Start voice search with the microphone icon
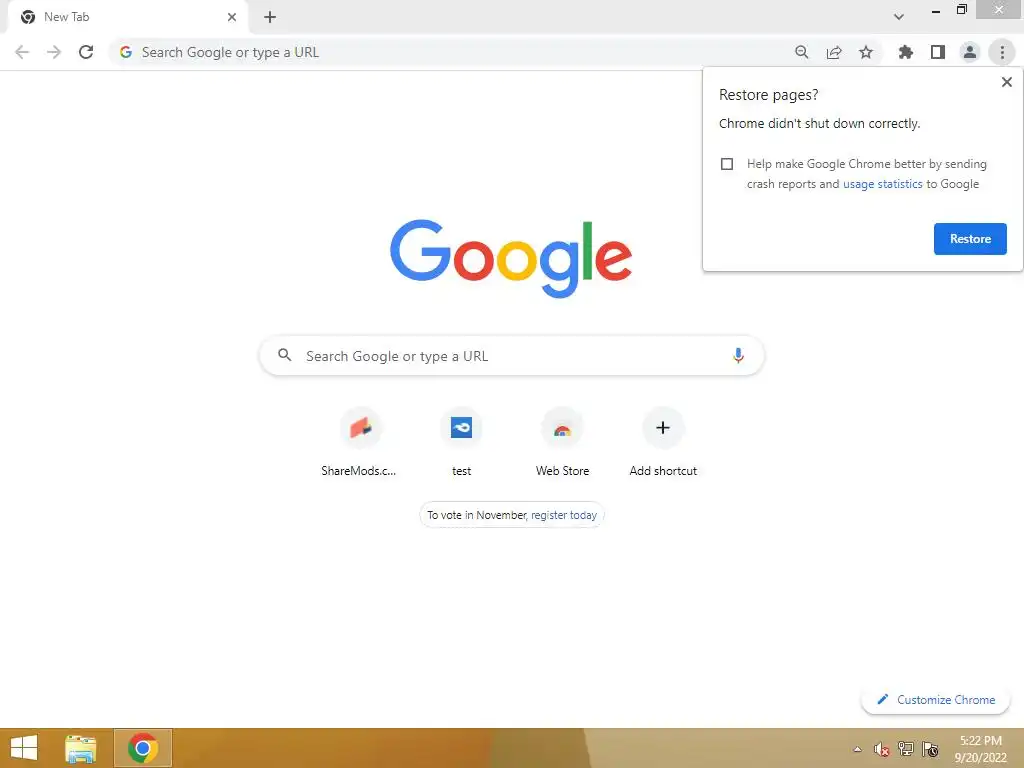The image size is (1024, 768). (x=738, y=356)
